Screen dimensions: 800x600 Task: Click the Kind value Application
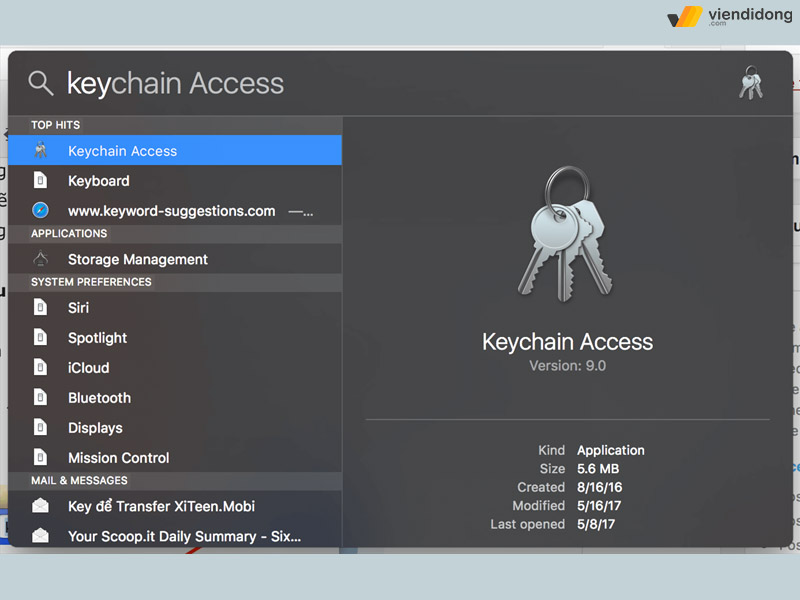point(611,451)
